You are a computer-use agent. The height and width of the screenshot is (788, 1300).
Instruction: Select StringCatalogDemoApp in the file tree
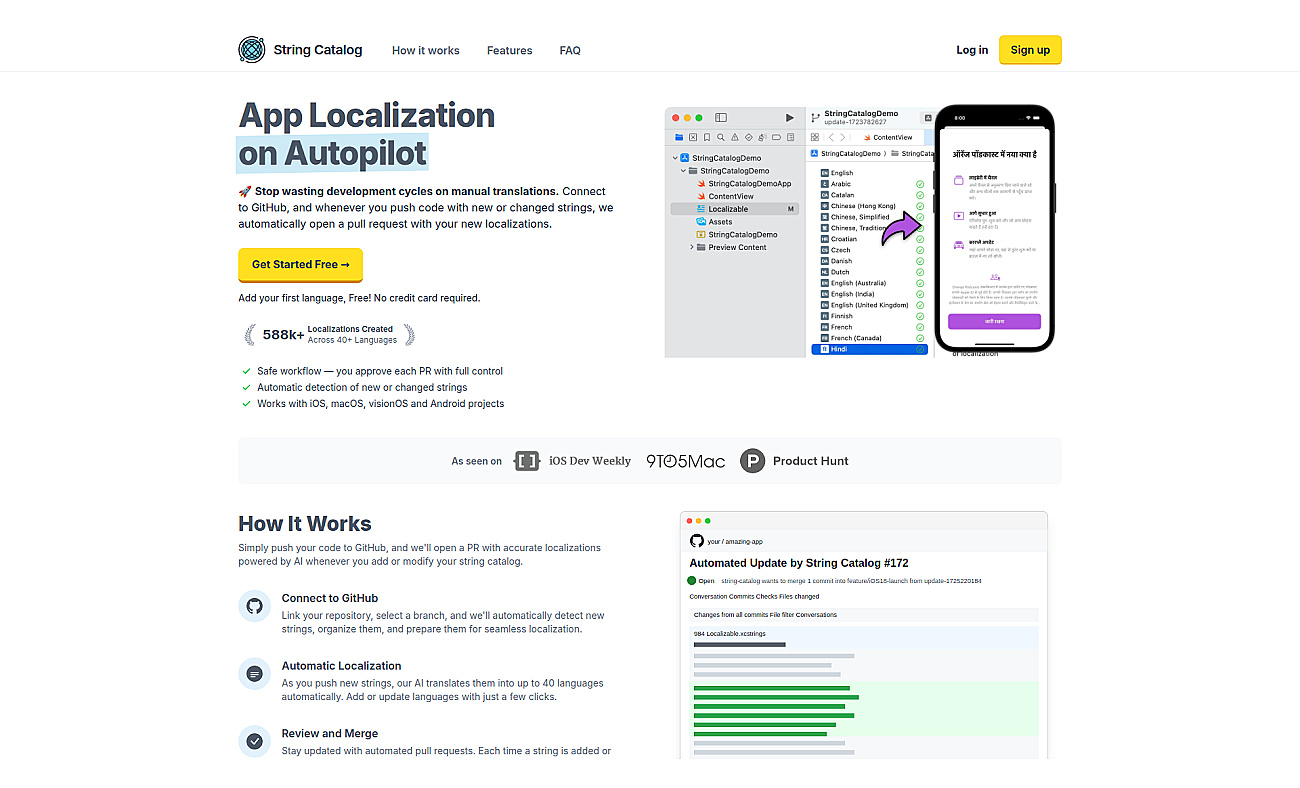pyautogui.click(x=743, y=184)
